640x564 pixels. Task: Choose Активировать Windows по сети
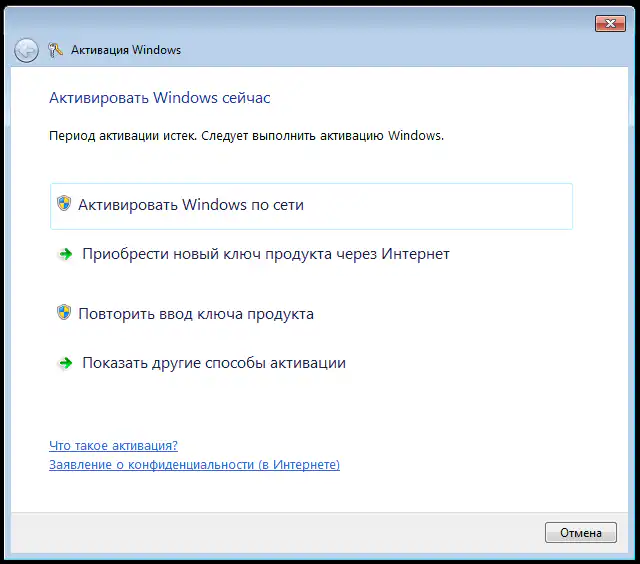click(x=311, y=206)
